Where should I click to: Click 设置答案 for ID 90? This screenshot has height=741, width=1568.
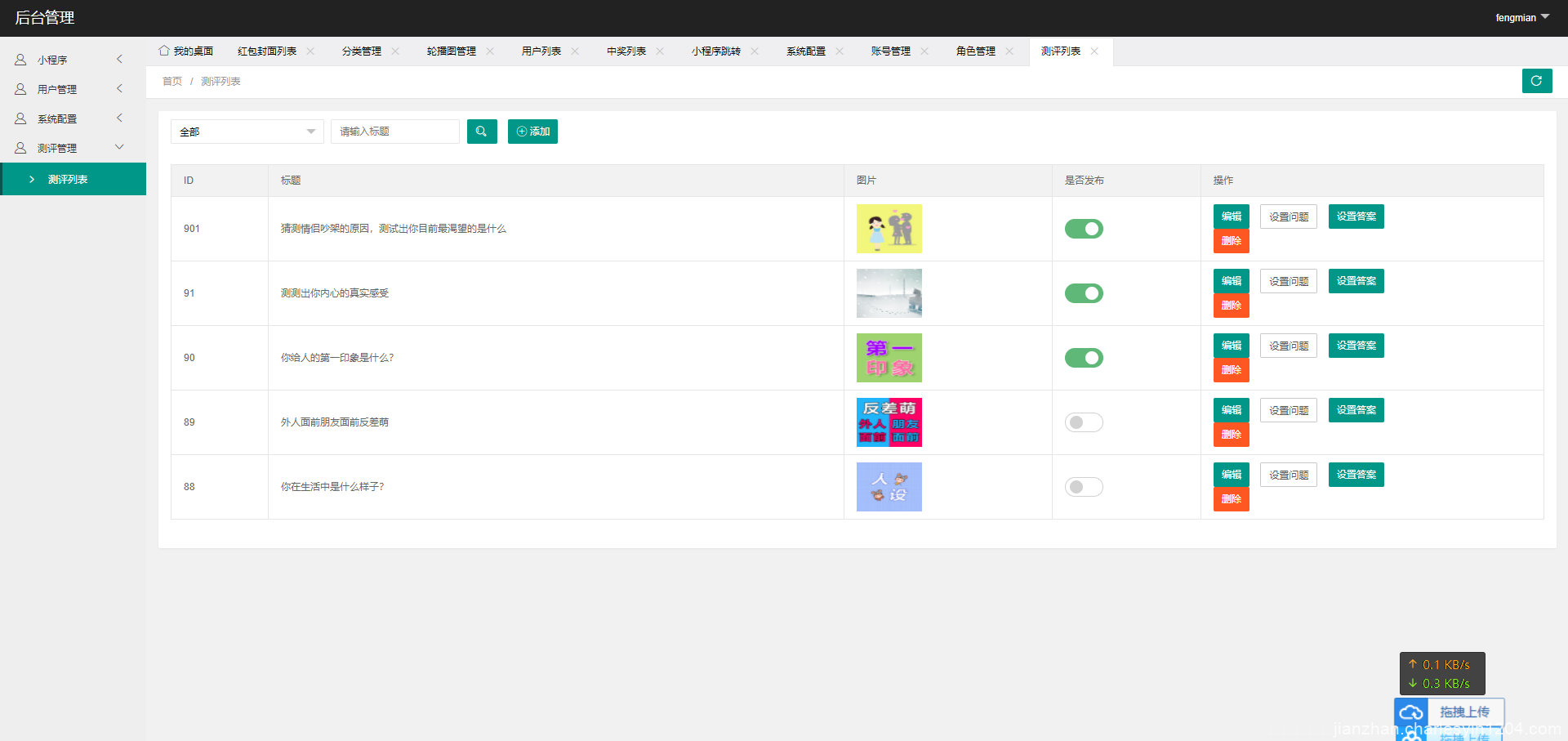coord(1356,346)
